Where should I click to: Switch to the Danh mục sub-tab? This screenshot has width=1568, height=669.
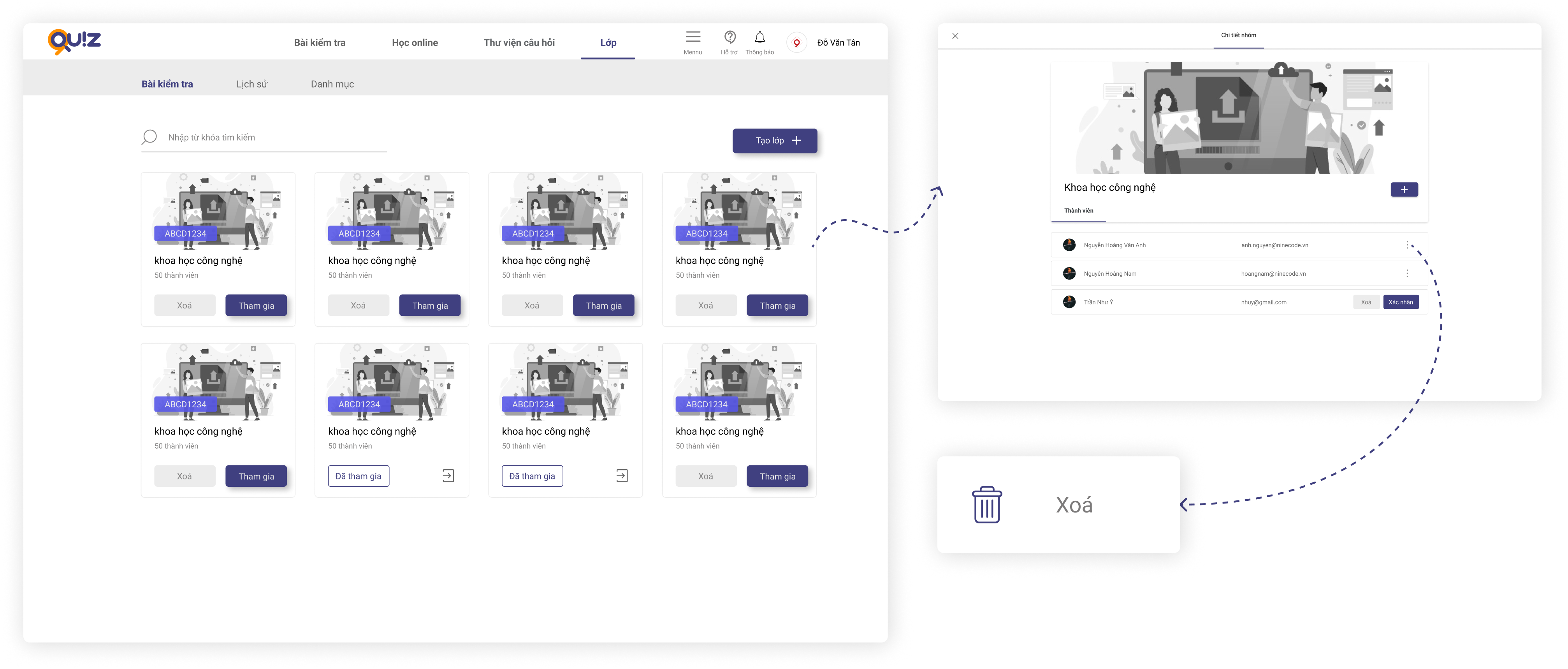pos(332,84)
